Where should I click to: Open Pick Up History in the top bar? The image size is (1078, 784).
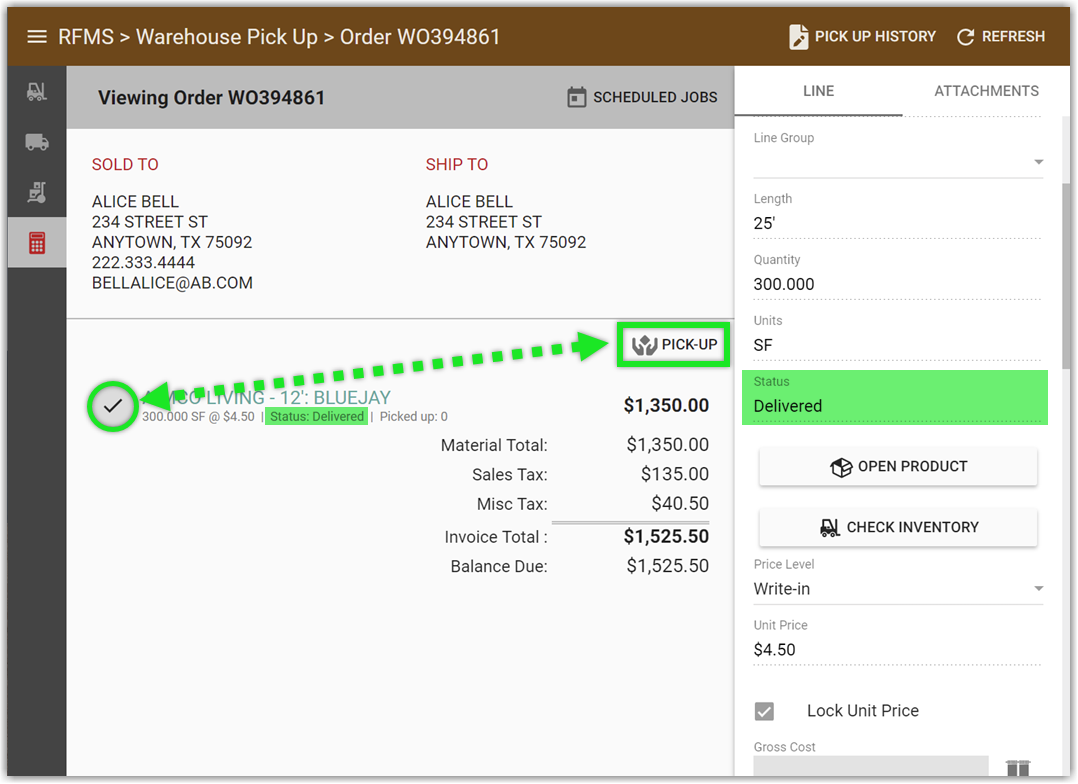(x=861, y=36)
